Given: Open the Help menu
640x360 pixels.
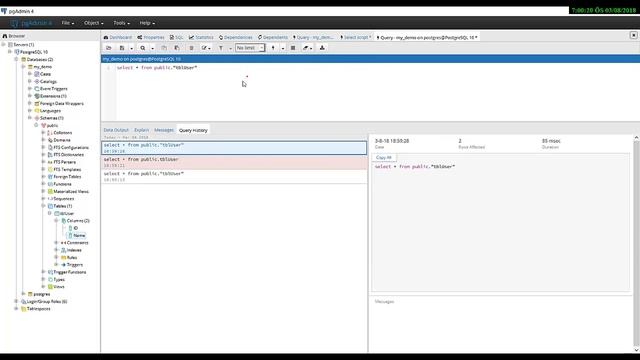Looking at the screenshot, I should (147, 23).
